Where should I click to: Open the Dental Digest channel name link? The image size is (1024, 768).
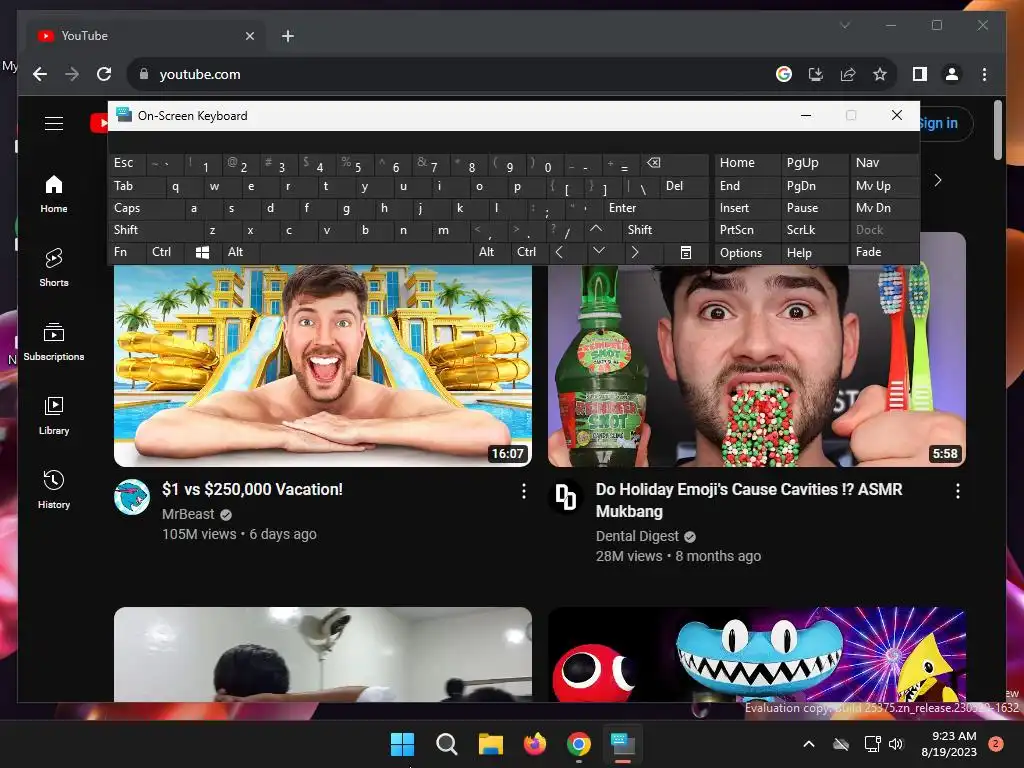tap(637, 536)
